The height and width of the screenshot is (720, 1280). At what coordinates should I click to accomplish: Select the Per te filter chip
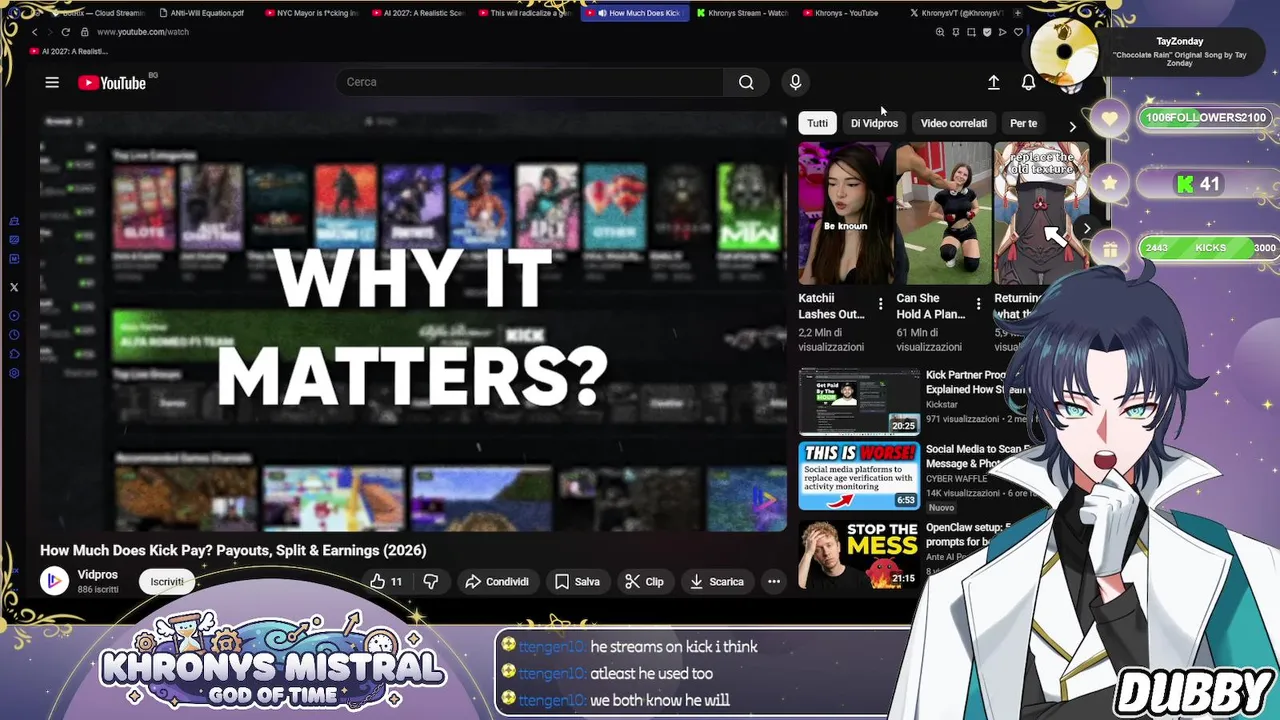click(x=1023, y=123)
